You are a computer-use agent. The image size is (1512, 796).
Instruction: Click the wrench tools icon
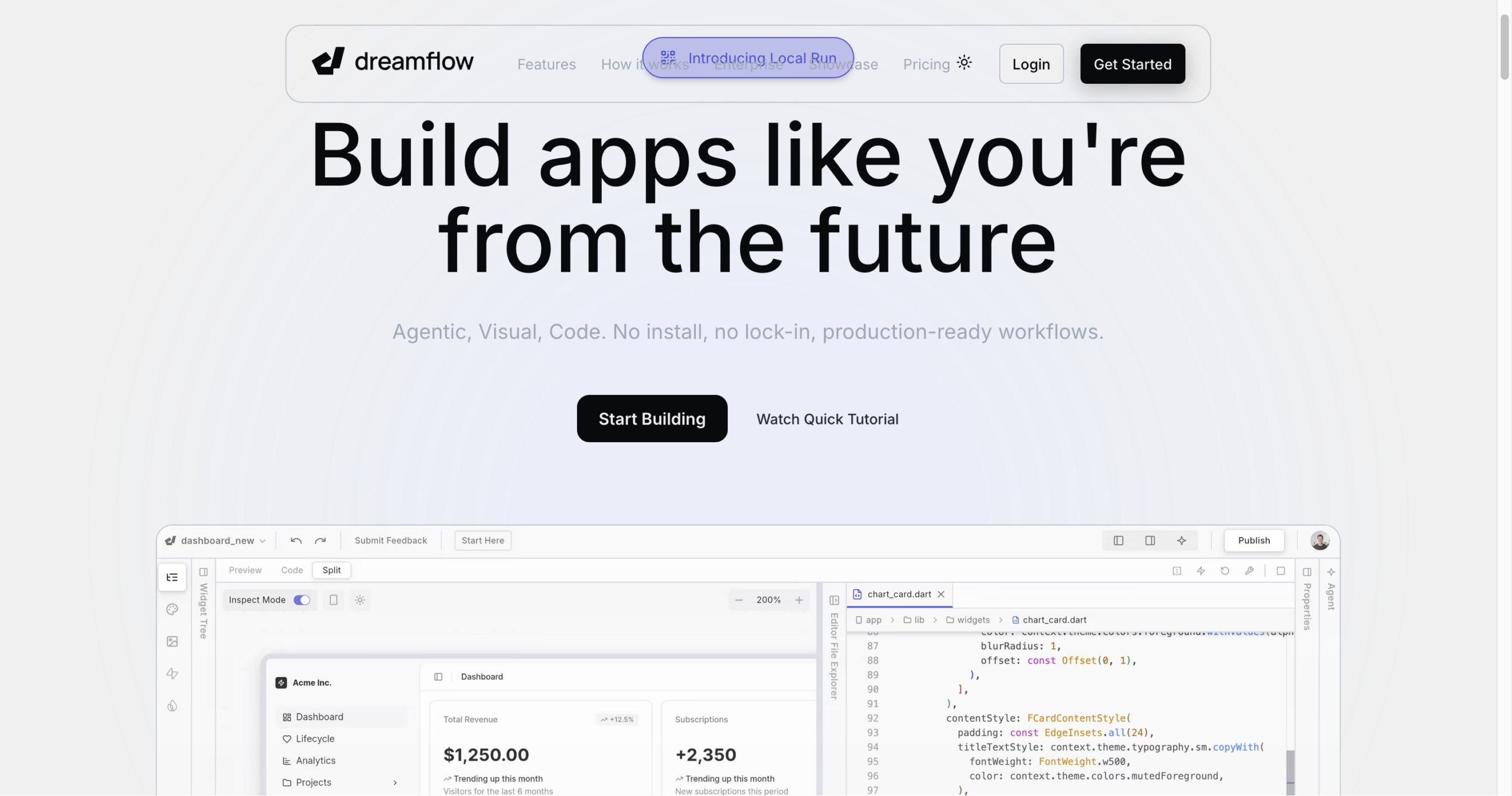(x=1249, y=571)
